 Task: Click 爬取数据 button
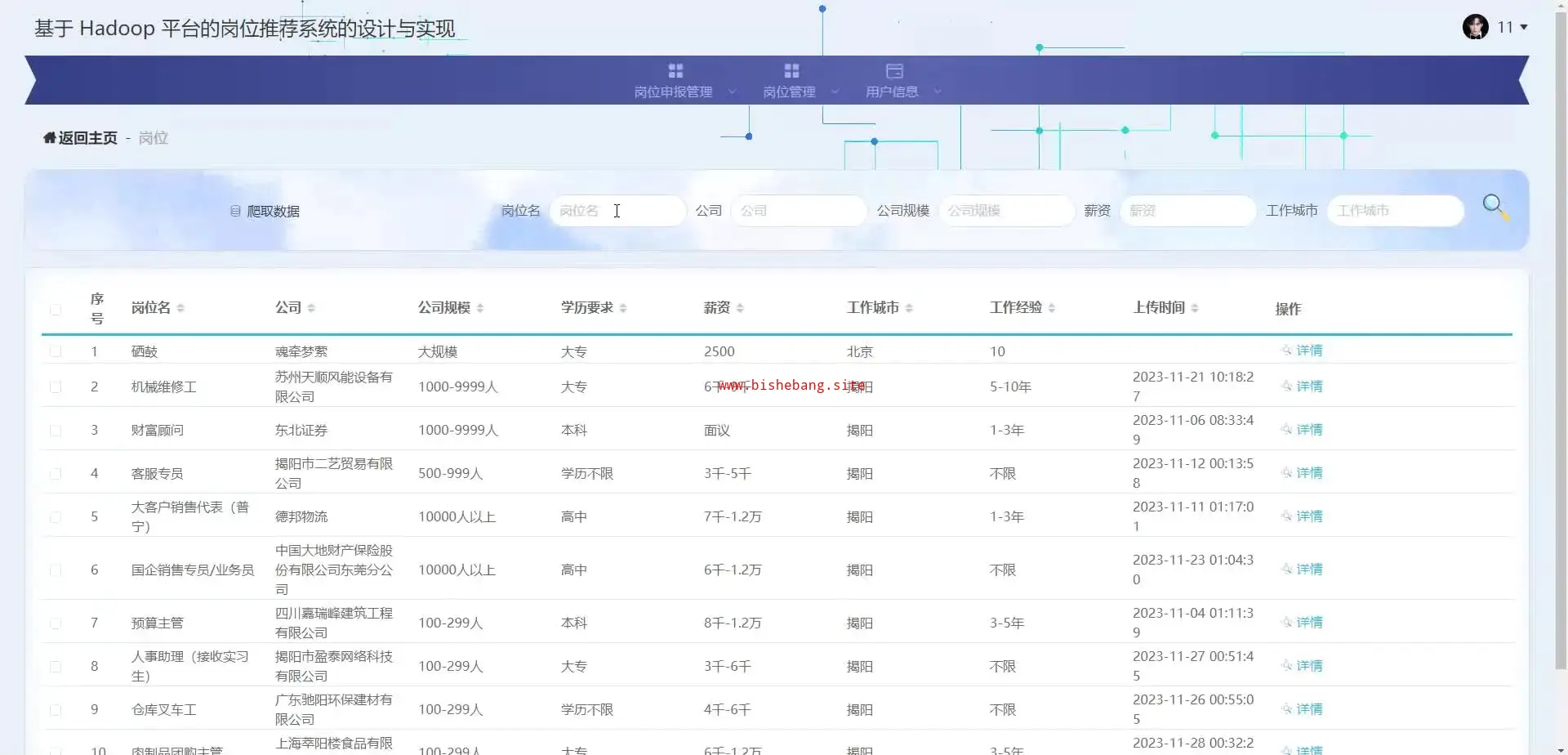265,212
